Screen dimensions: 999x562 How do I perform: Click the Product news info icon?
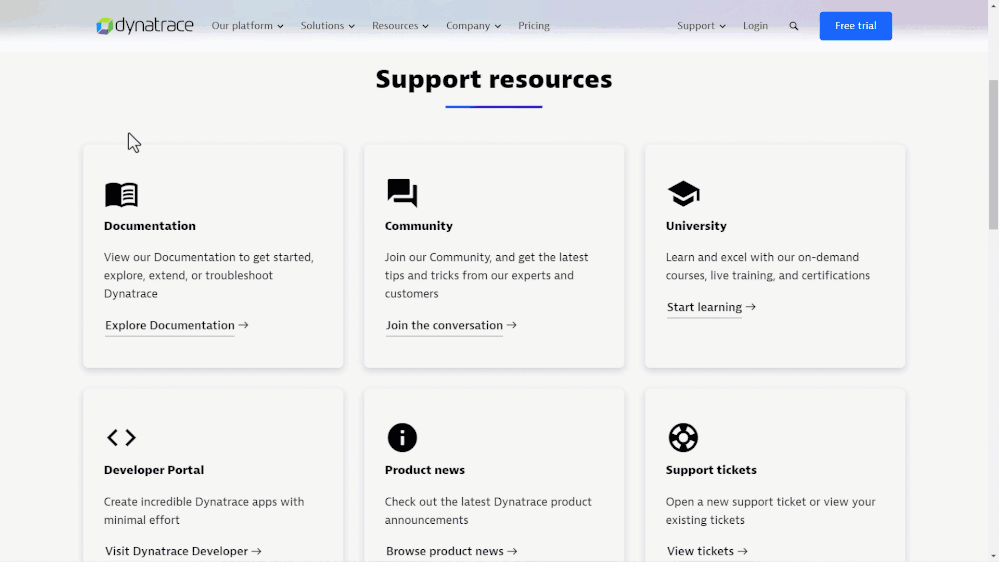[x=402, y=437]
